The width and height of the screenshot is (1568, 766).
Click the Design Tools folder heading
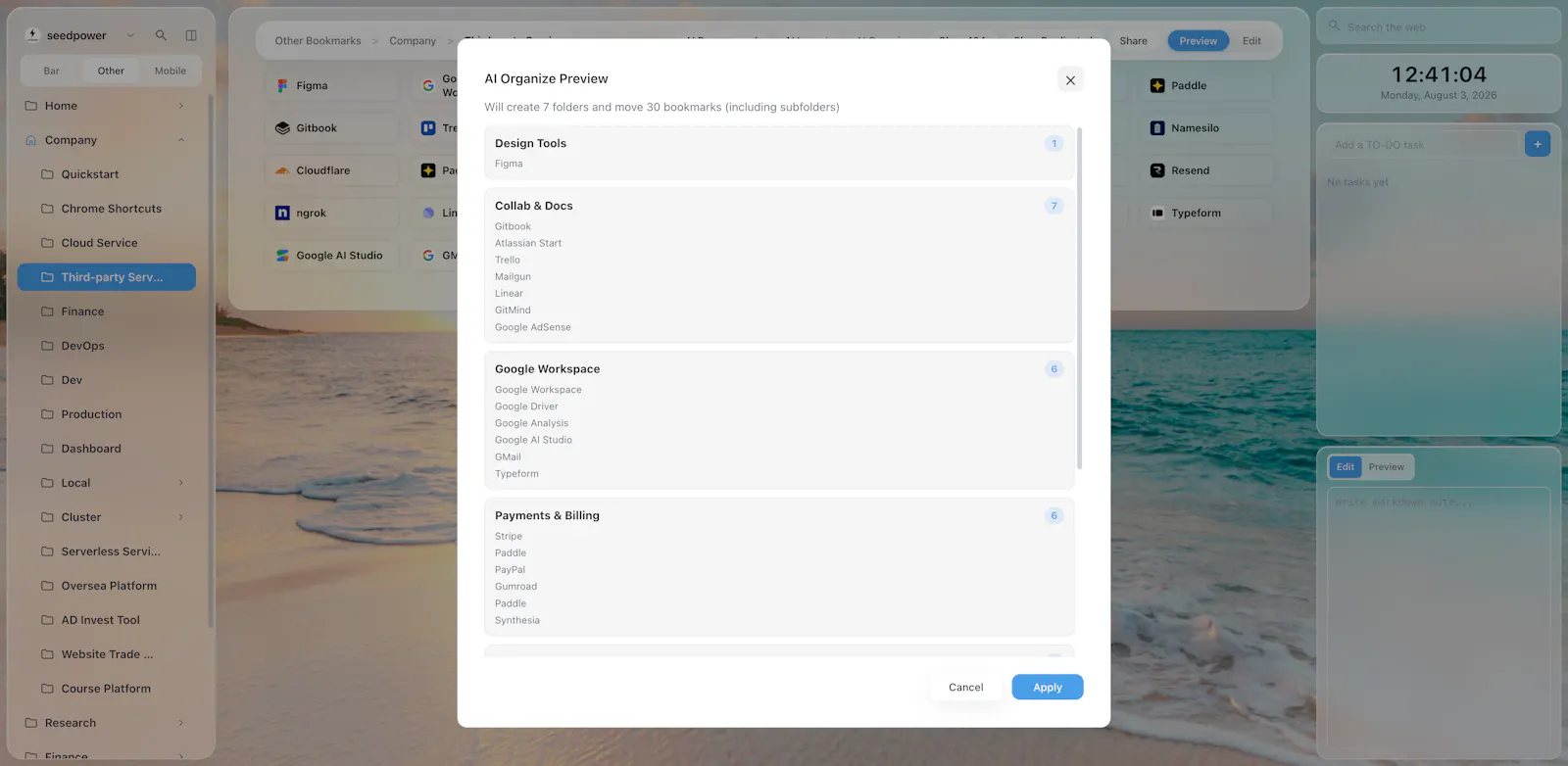click(530, 143)
